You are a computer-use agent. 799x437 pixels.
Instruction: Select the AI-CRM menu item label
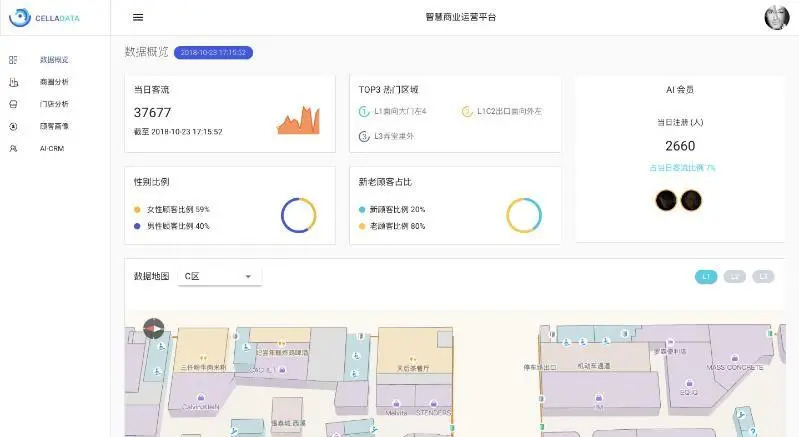tap(52, 148)
